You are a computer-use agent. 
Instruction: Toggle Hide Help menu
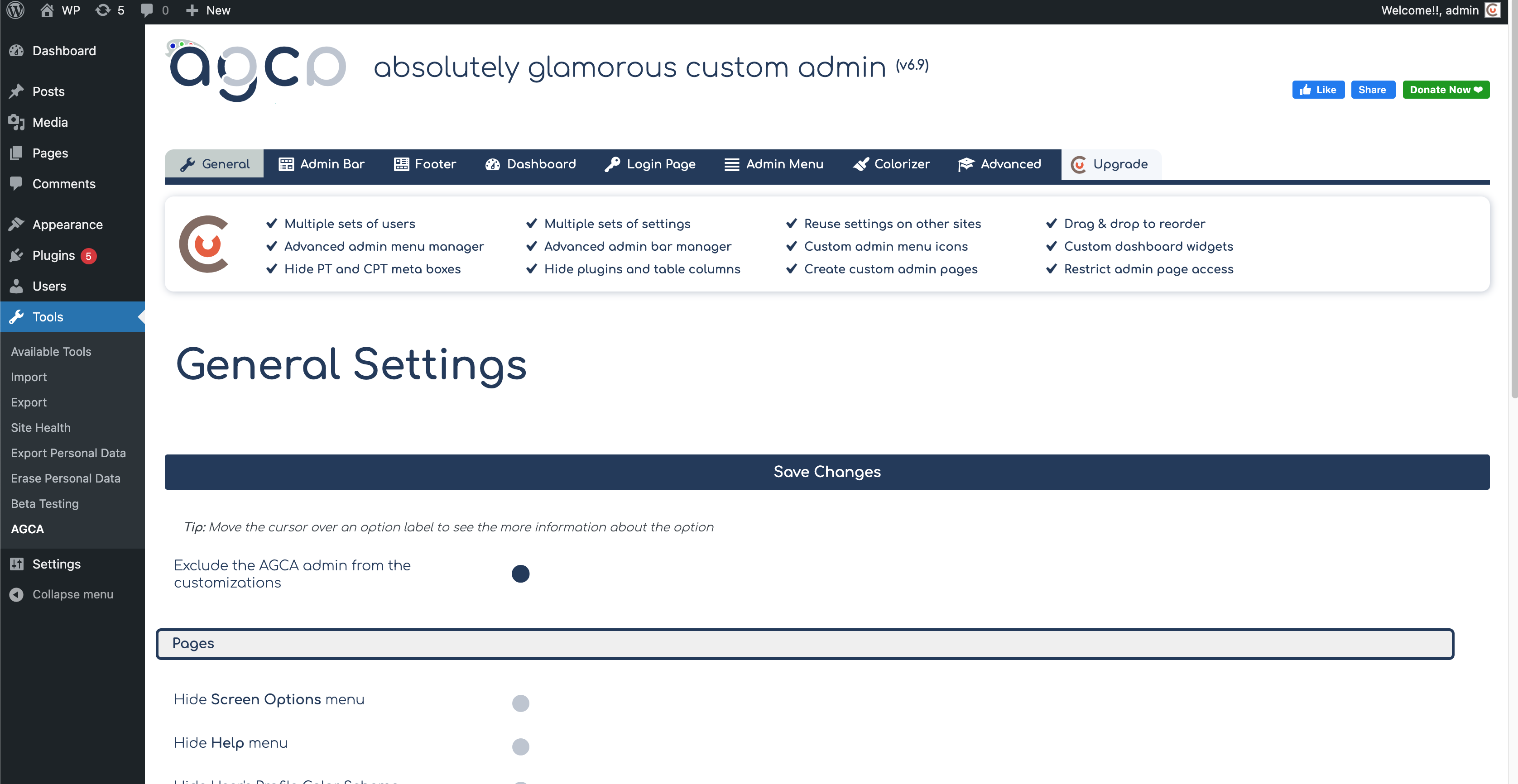[520, 746]
